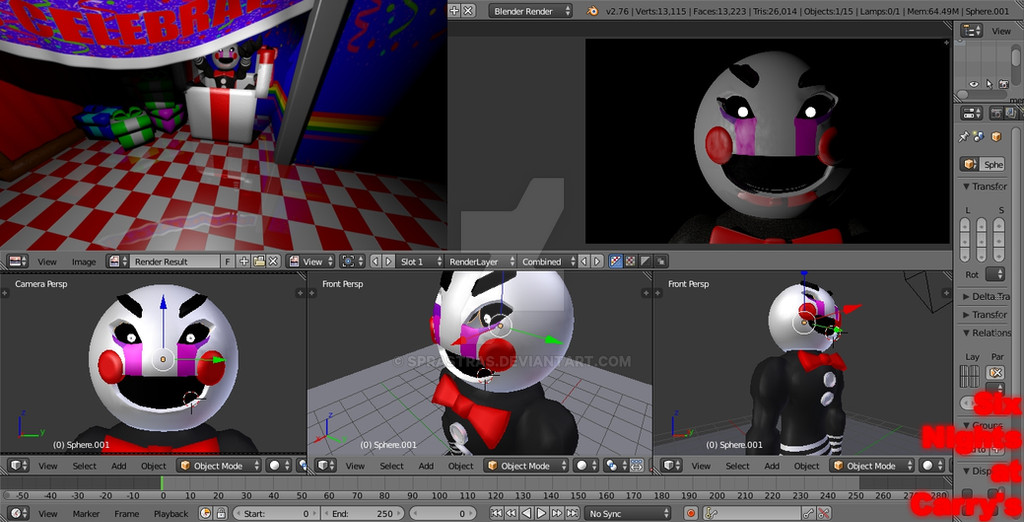The image size is (1024, 522).
Task: Toggle auto keyframe record button
Action: pos(691,514)
